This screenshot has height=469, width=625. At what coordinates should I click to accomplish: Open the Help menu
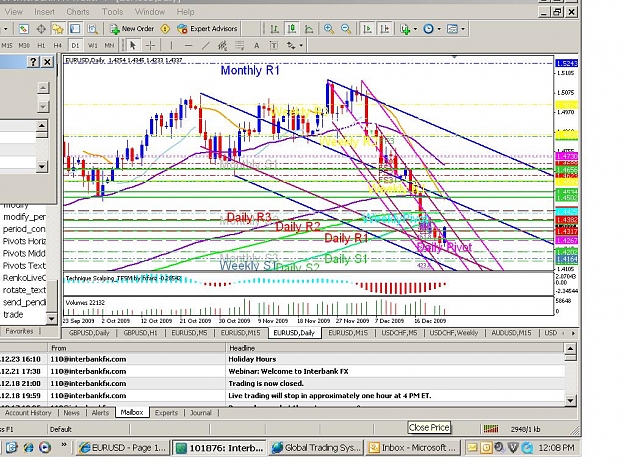click(x=185, y=12)
